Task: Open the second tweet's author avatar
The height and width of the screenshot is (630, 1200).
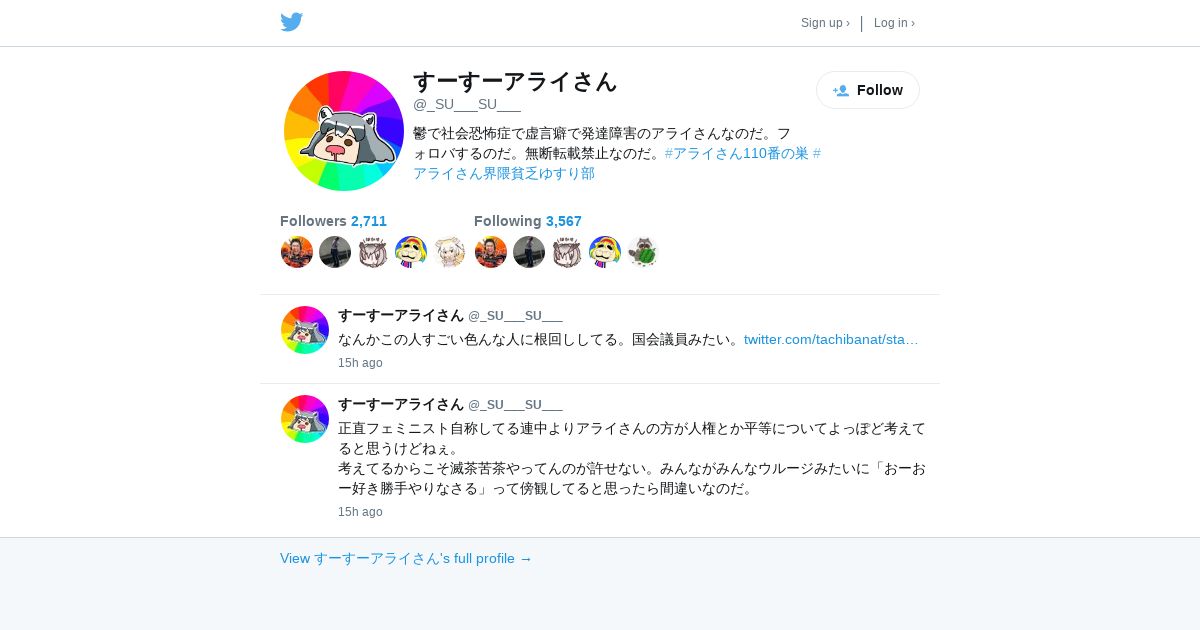Action: pos(305,419)
